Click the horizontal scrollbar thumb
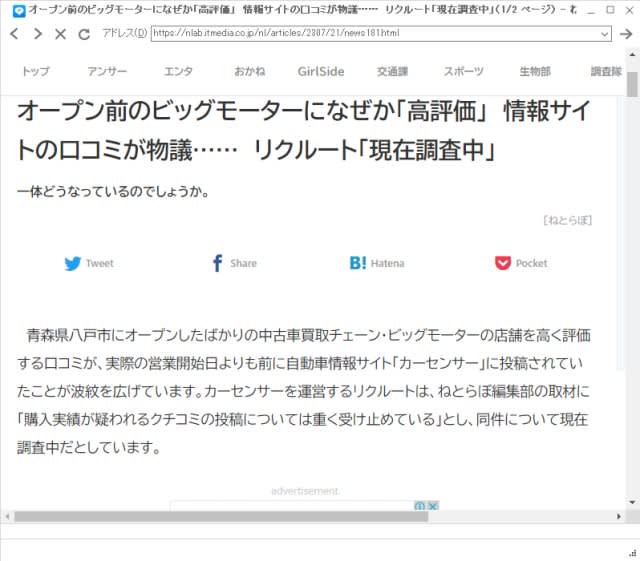The image size is (640, 561). (x=221, y=516)
